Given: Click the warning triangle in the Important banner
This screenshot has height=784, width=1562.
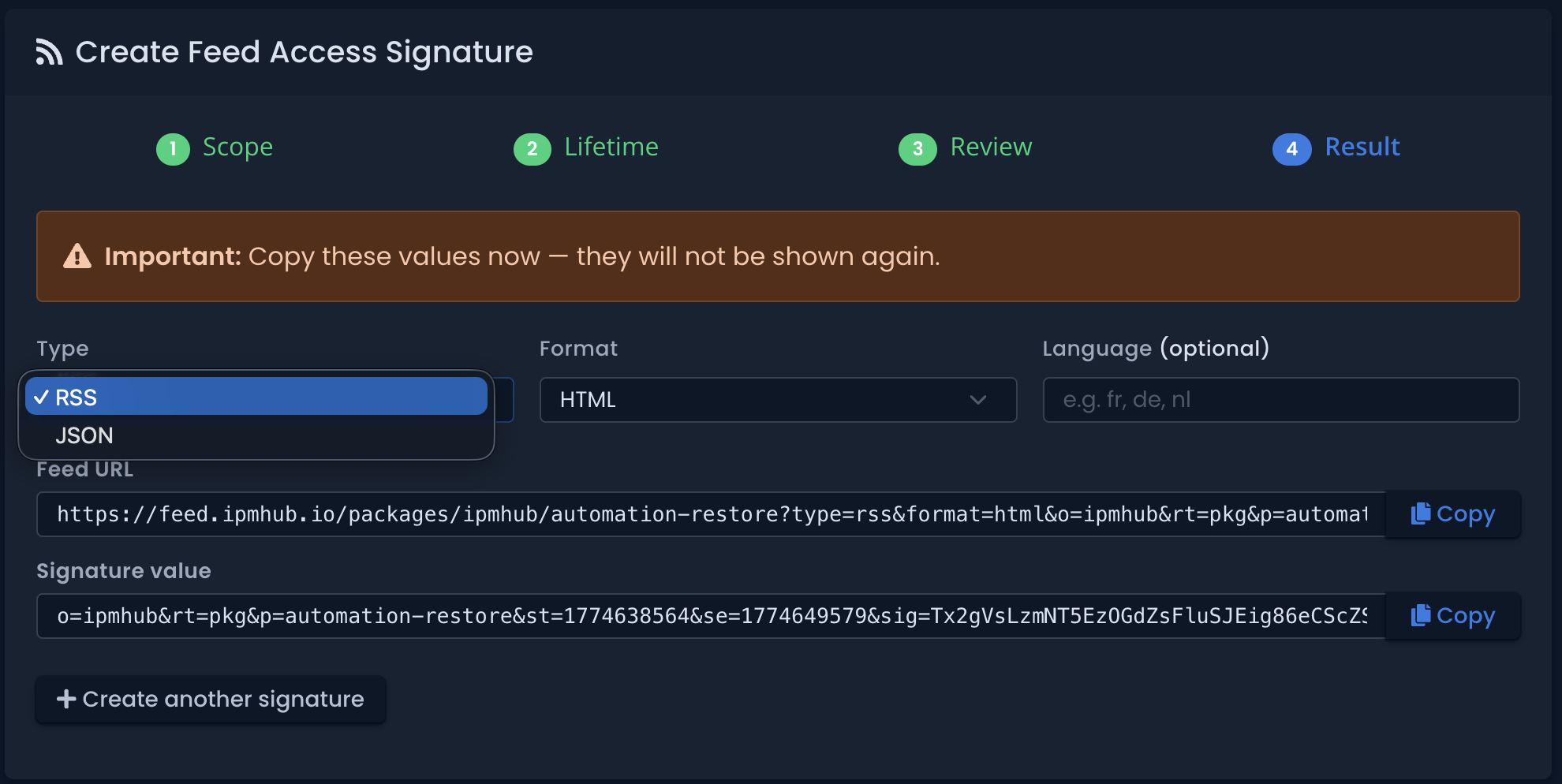Looking at the screenshot, I should pos(78,256).
